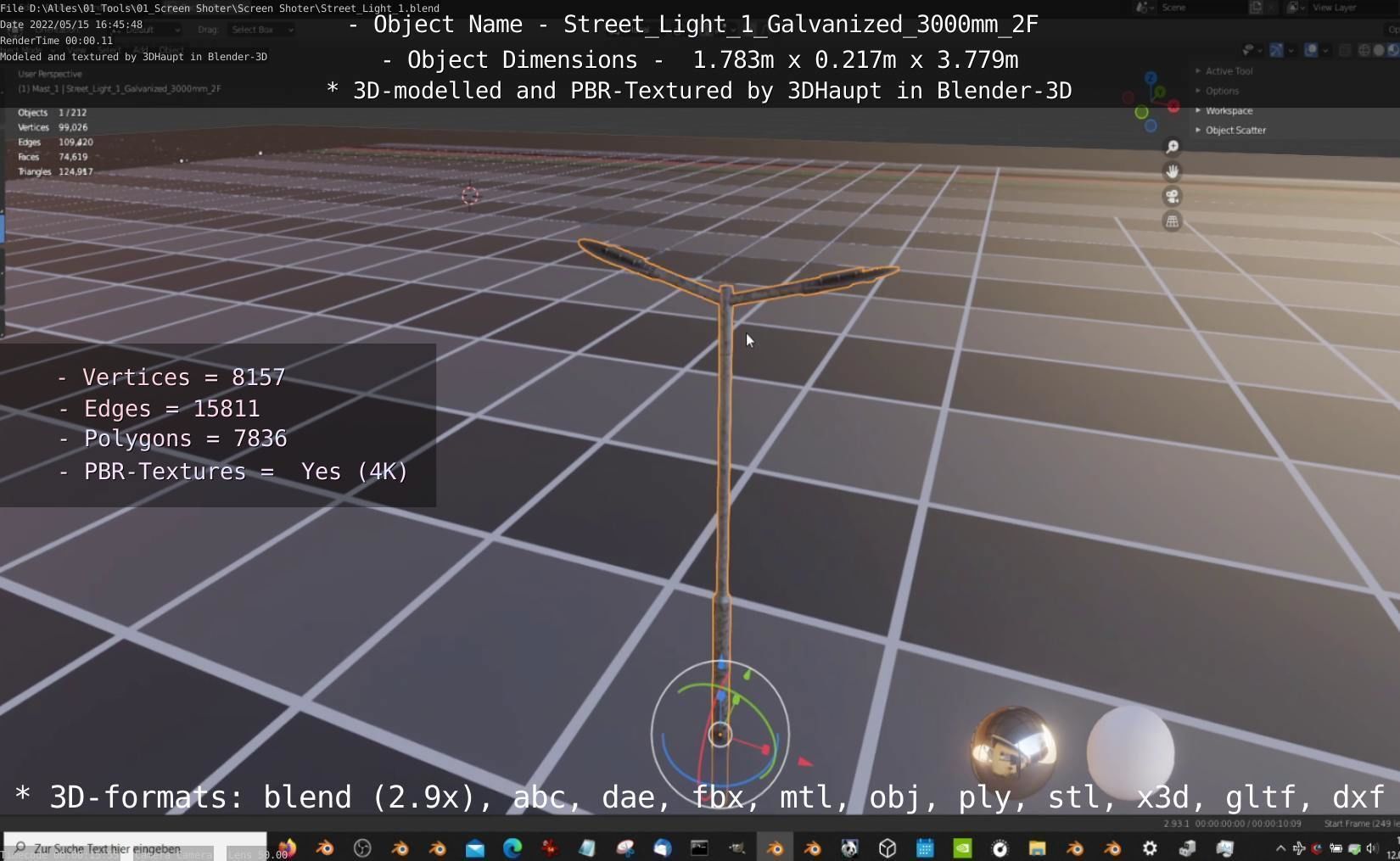Open object types visibility dropdown arrow
1400x861 pixels.
(x=1260, y=50)
